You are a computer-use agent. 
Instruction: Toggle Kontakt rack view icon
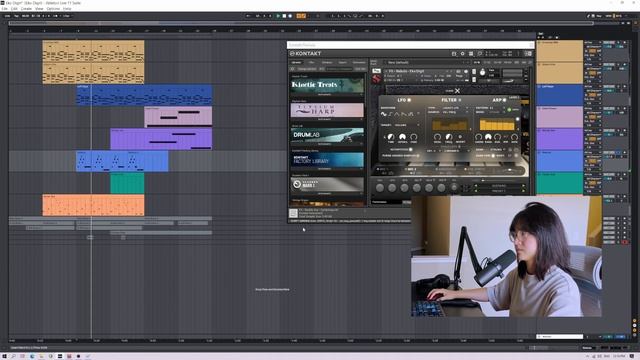tap(471, 53)
